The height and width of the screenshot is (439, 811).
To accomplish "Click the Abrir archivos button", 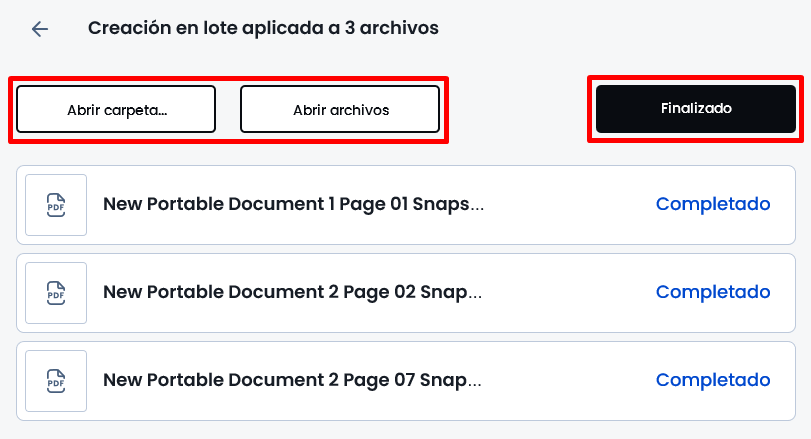I will tap(340, 109).
